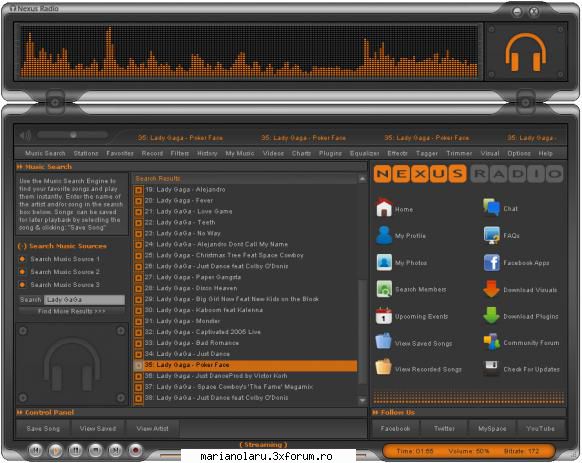
Task: Click the volume slider knob
Action: 73,135
